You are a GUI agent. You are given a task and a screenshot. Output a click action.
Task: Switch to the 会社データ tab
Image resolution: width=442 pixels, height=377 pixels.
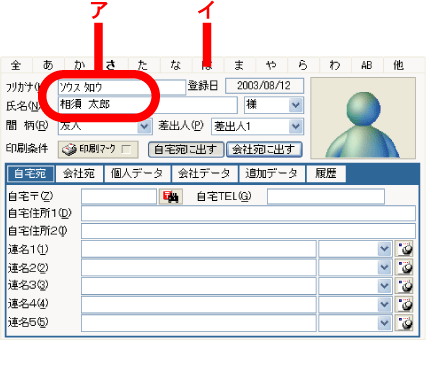pyautogui.click(x=204, y=174)
